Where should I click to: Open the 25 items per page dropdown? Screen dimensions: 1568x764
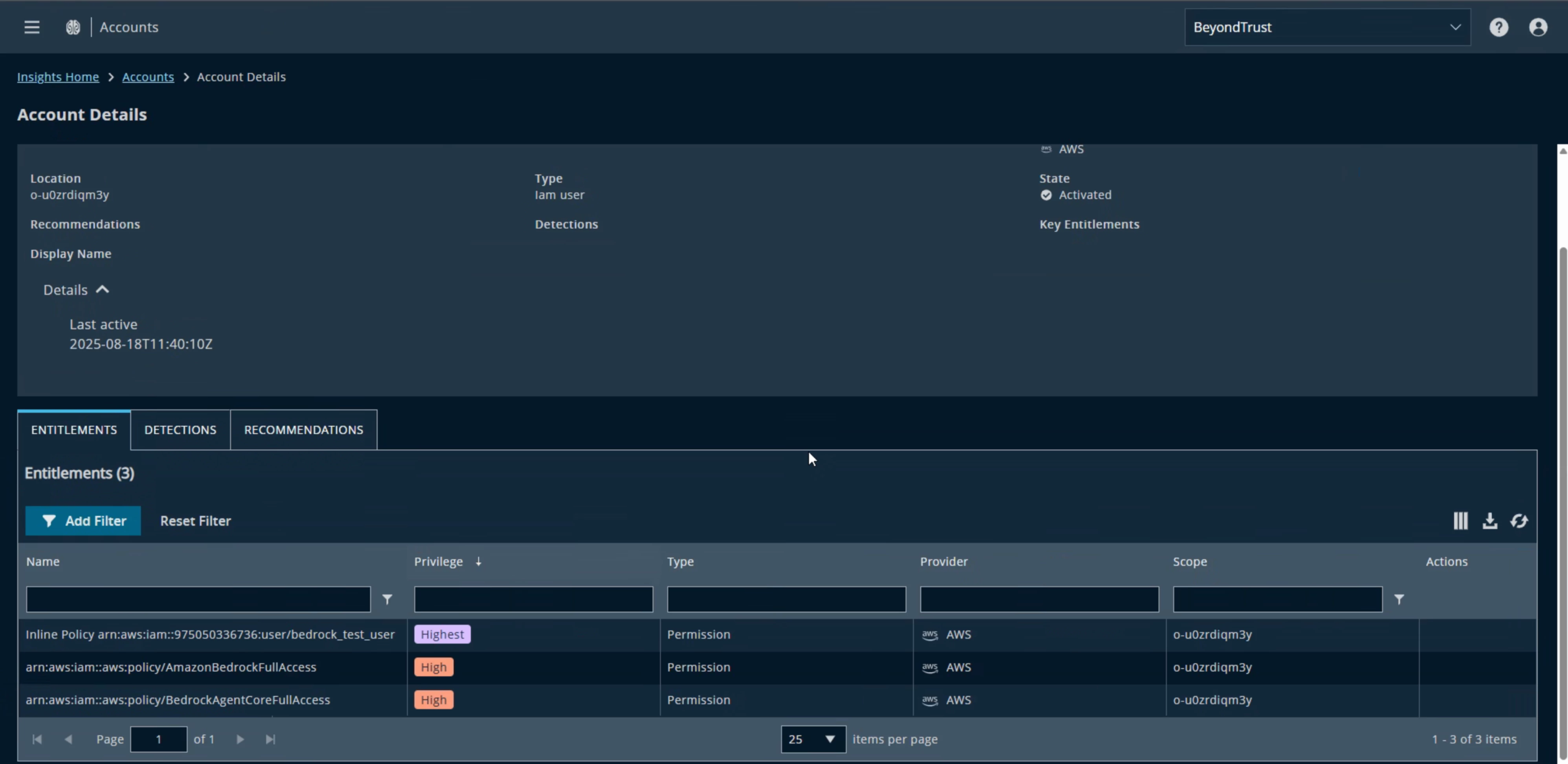point(813,739)
